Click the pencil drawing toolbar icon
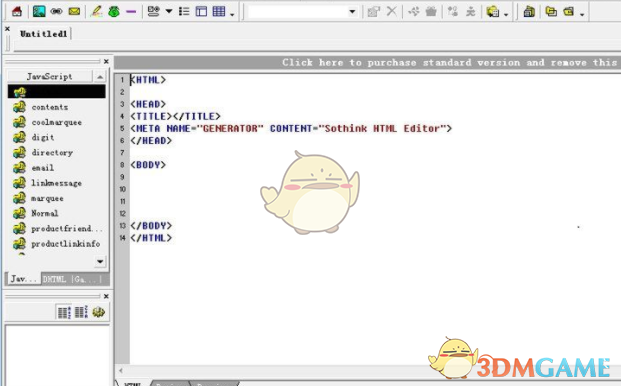Viewport: 621px width, 386px height. (96, 11)
